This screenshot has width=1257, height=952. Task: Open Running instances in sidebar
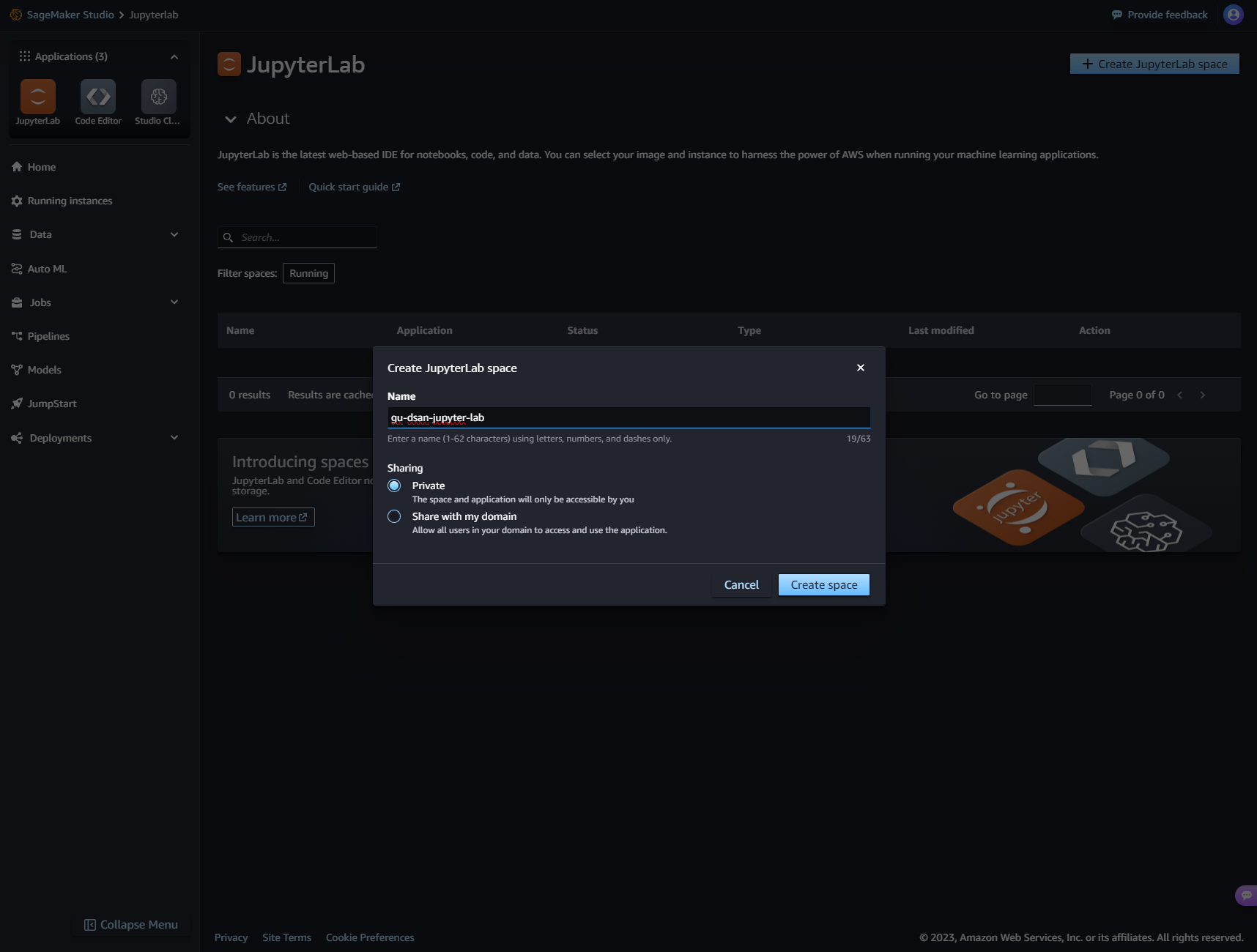(70, 201)
